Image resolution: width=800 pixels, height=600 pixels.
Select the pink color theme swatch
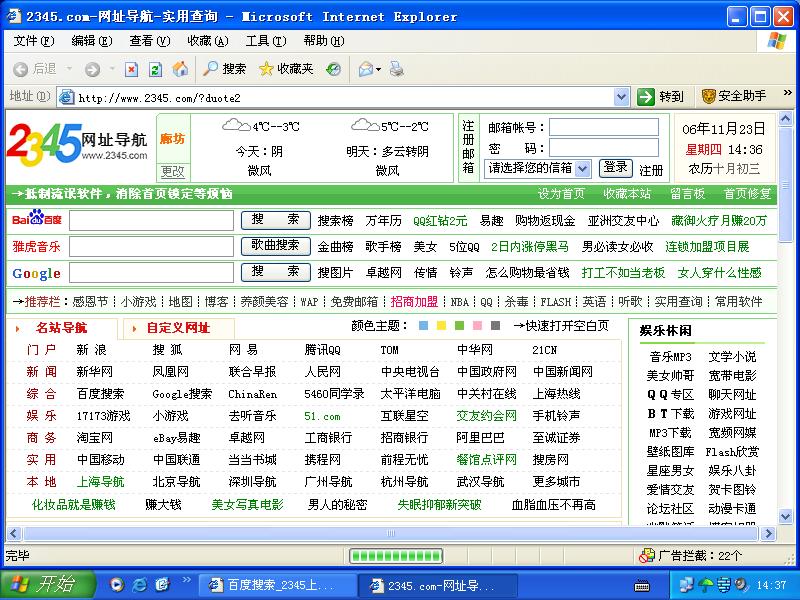click(x=478, y=326)
